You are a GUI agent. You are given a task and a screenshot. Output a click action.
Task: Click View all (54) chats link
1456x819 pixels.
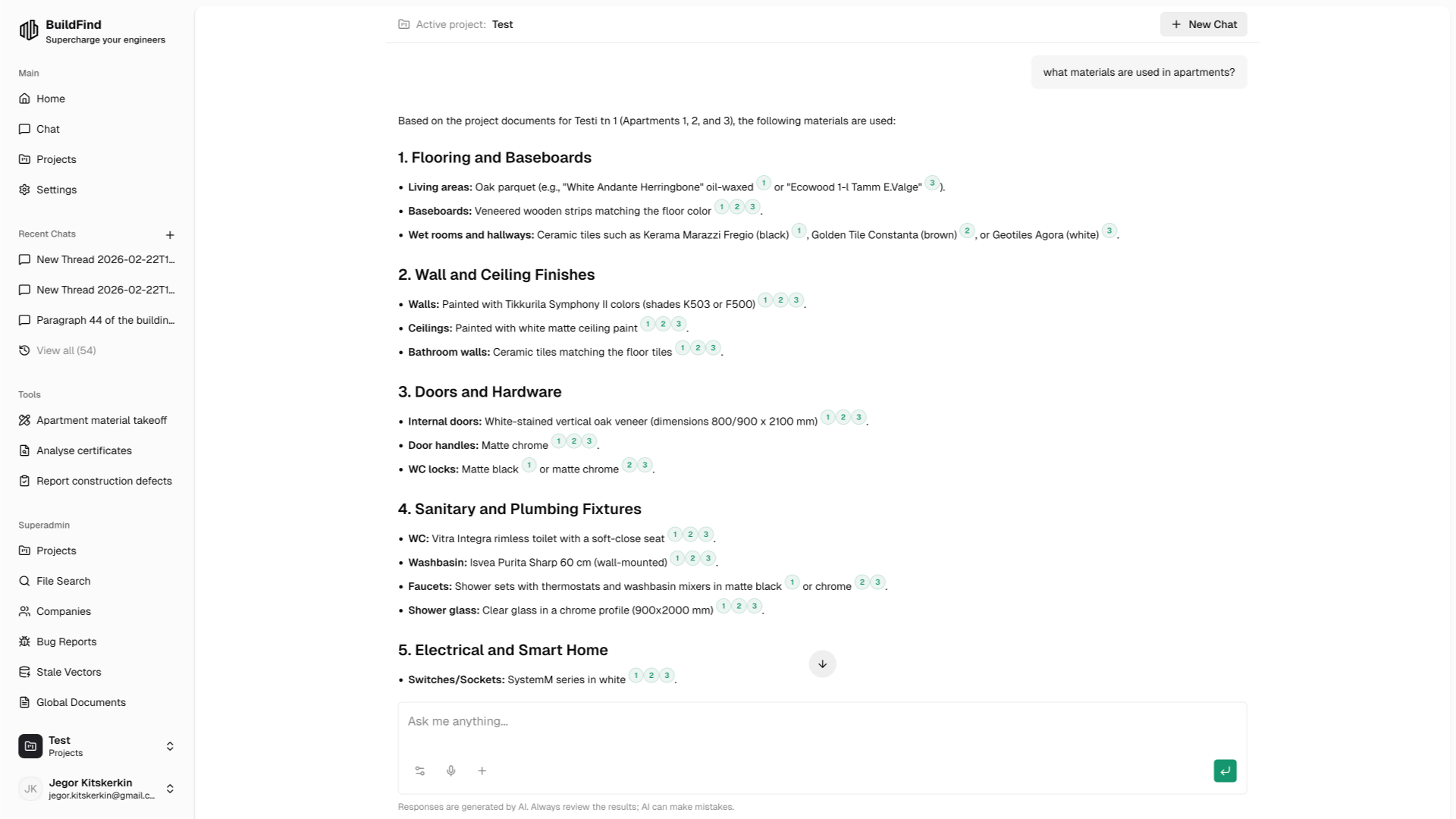click(65, 350)
